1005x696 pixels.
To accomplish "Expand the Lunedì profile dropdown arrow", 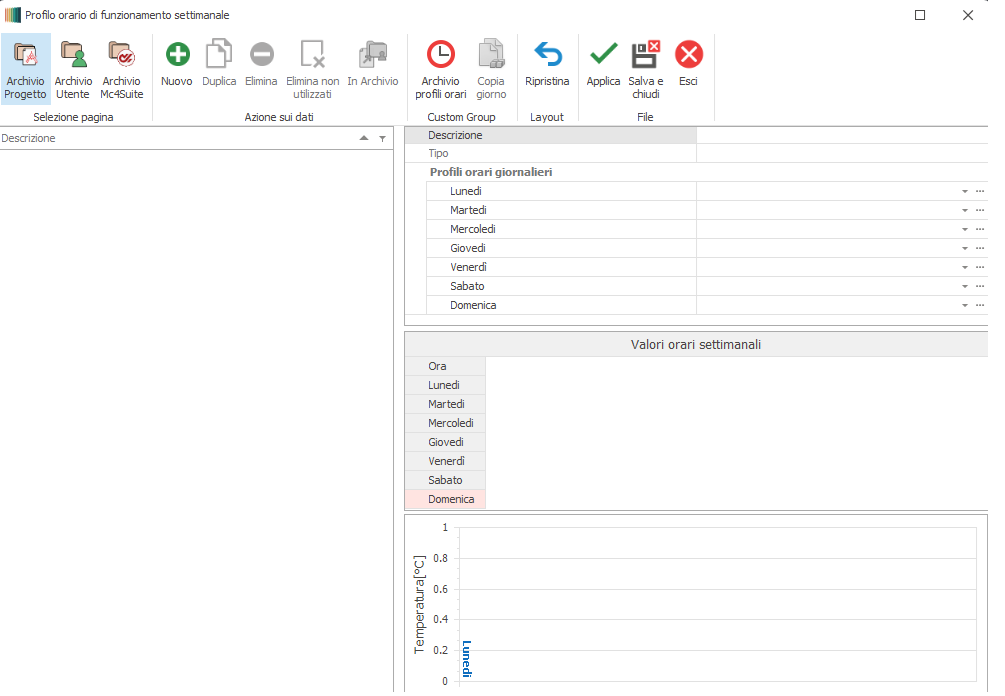I will tap(965, 191).
